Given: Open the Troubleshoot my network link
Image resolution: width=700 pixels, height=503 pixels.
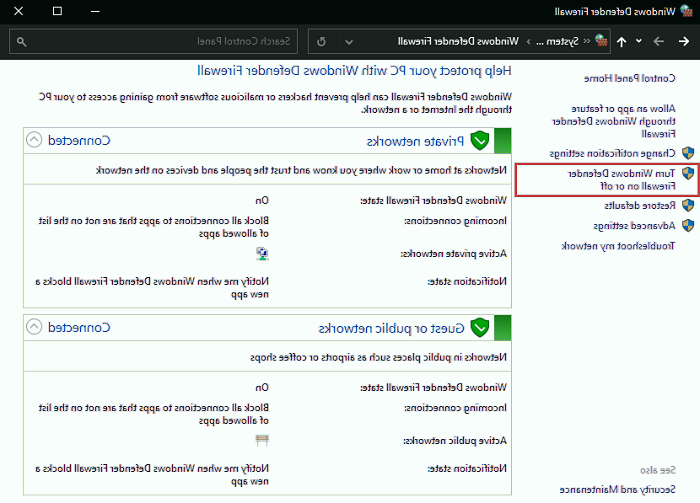Looking at the screenshot, I should point(618,246).
